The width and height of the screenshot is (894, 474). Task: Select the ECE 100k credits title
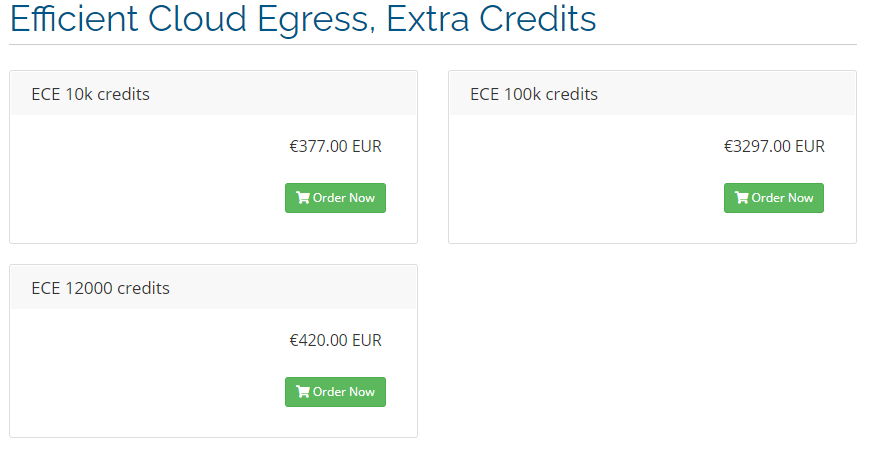tap(534, 94)
